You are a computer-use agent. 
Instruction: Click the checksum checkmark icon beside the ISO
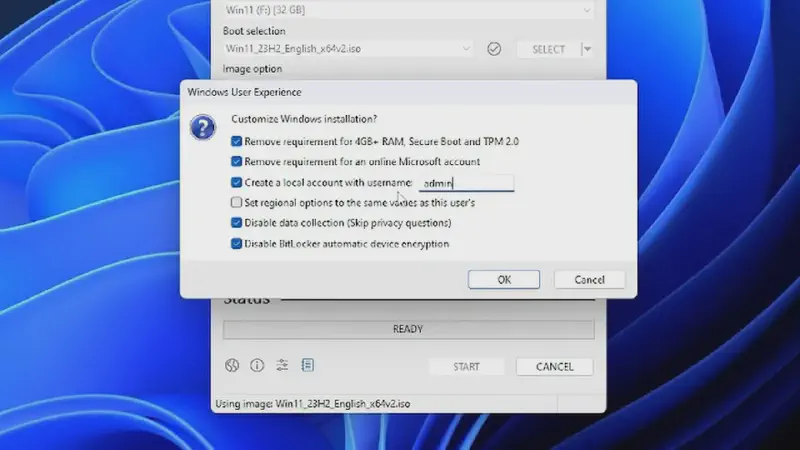point(493,49)
